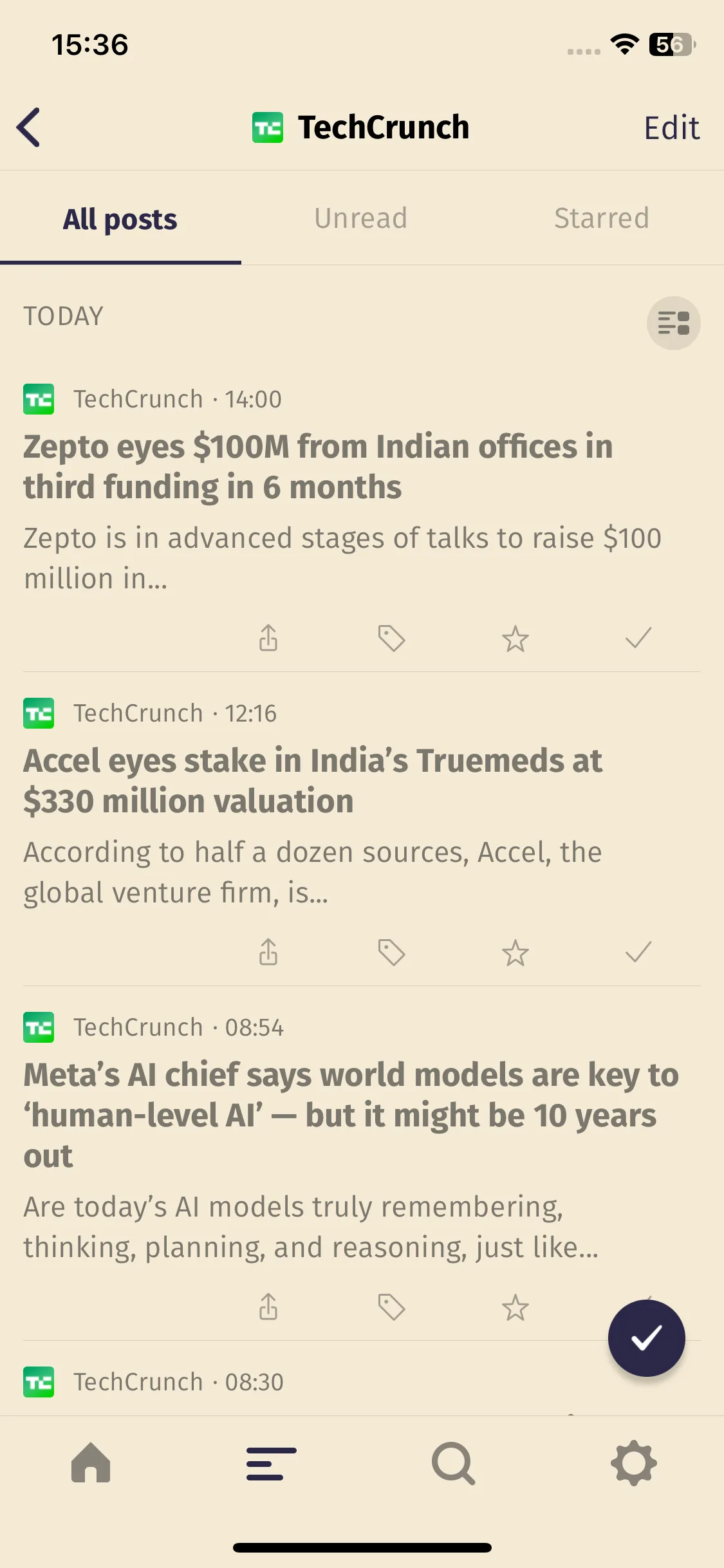Image resolution: width=724 pixels, height=1568 pixels.
Task: Change the article list layout view
Action: (x=673, y=323)
